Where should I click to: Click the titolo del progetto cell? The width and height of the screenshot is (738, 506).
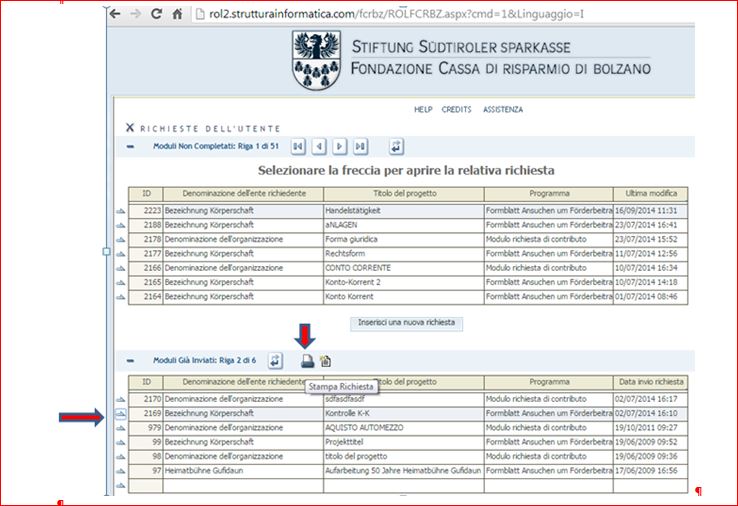click(404, 457)
